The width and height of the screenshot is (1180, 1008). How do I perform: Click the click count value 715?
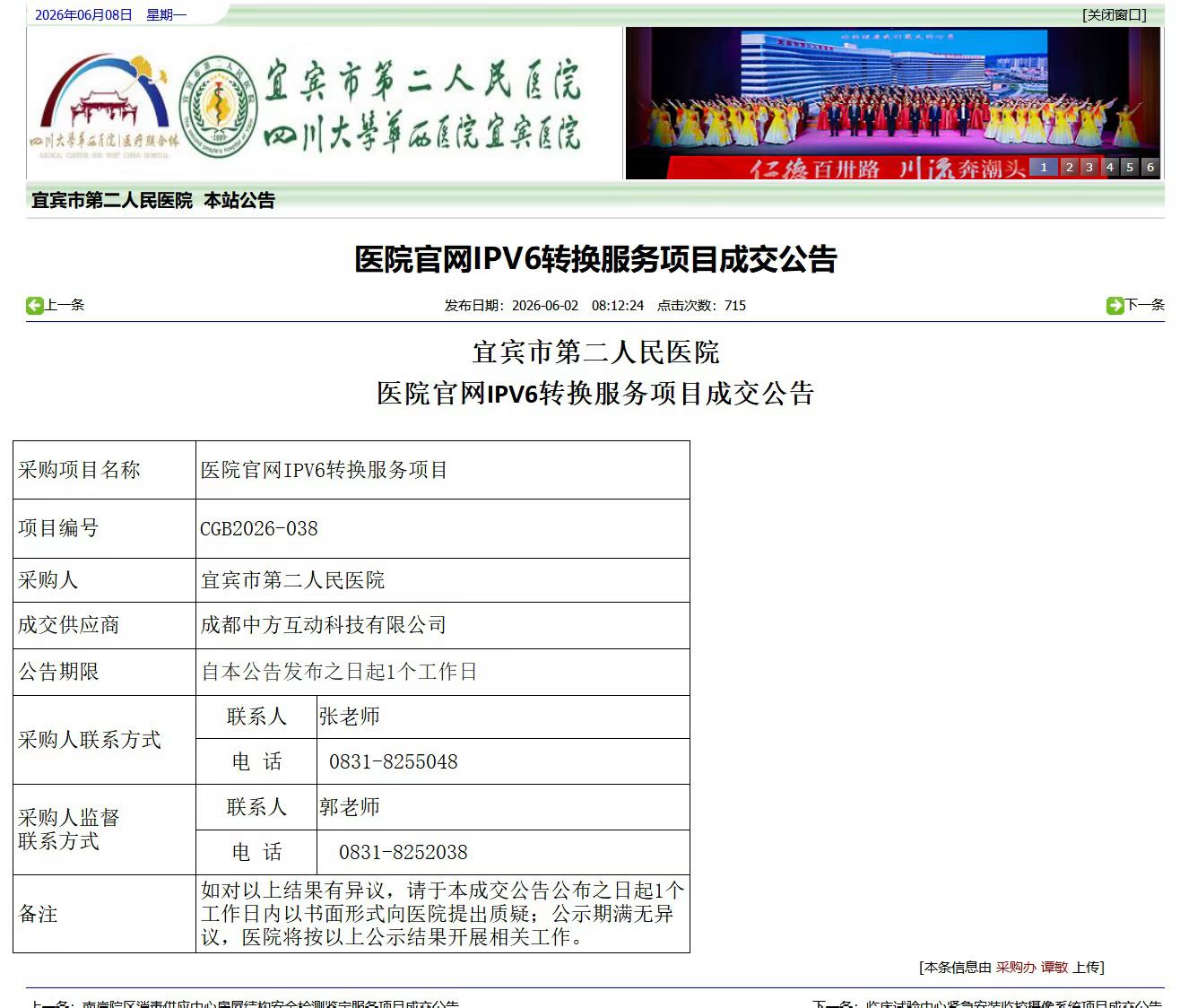[x=735, y=306]
